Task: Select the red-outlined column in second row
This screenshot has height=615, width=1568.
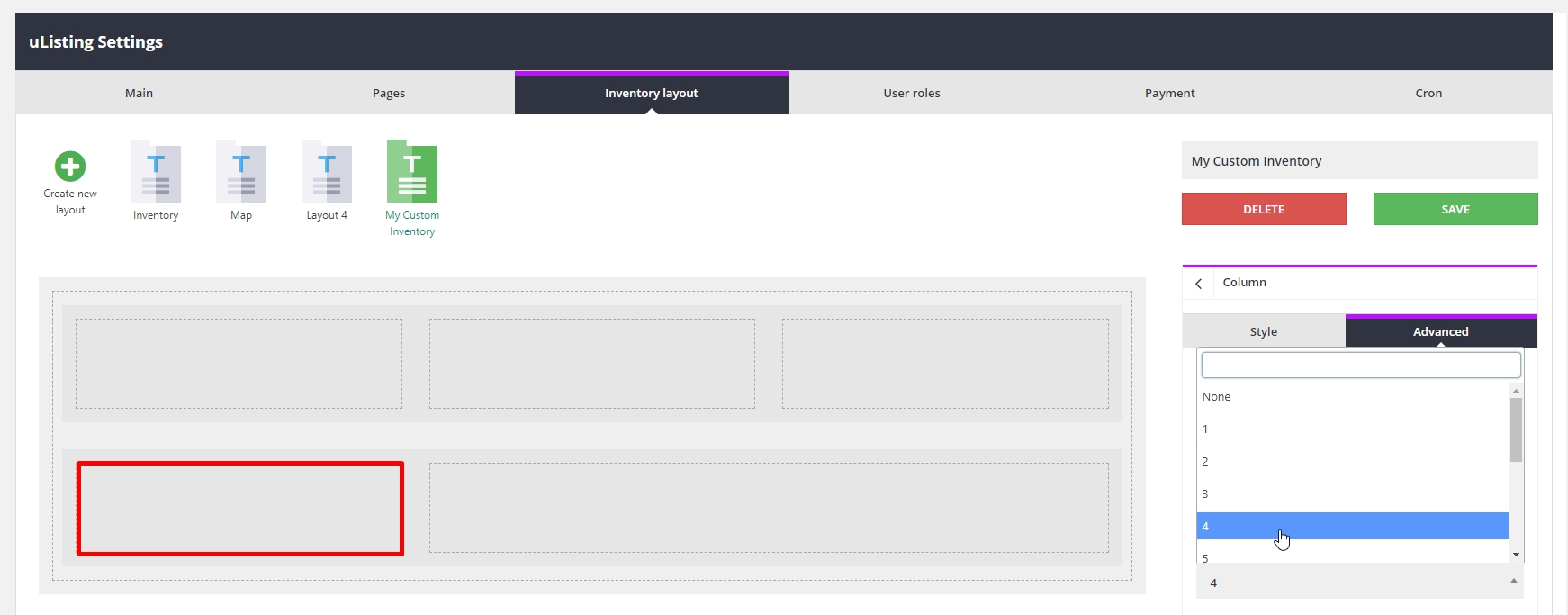Action: tap(240, 509)
